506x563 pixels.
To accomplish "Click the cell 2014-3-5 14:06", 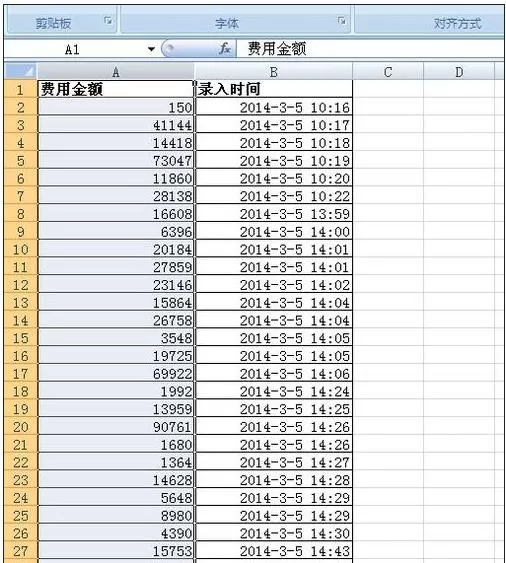I will pyautogui.click(x=274, y=373).
